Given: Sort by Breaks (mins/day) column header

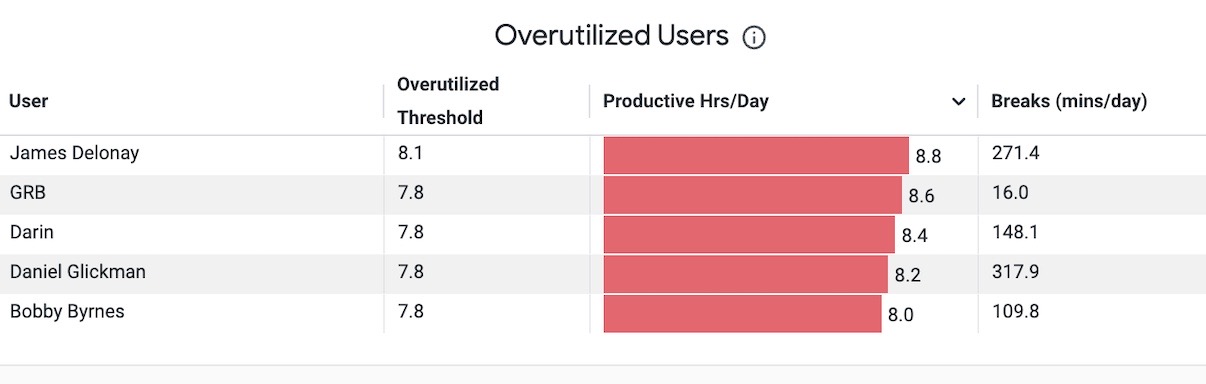Looking at the screenshot, I should pos(1069,101).
